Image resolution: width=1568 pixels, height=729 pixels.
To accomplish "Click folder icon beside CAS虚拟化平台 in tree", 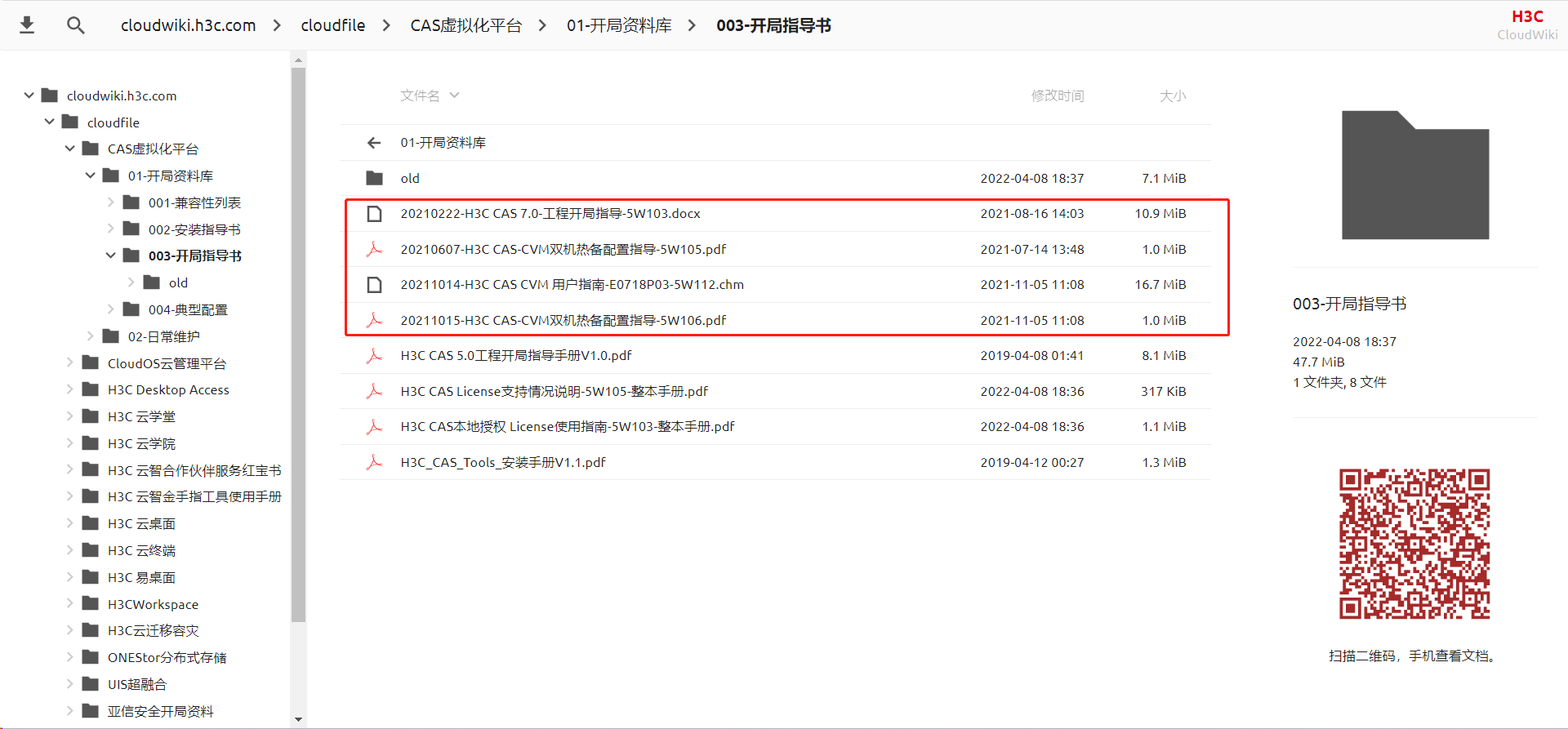I will (91, 149).
